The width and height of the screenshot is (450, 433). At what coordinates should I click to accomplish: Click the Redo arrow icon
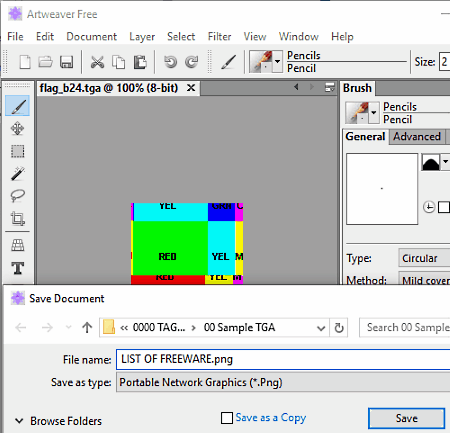tap(192, 62)
